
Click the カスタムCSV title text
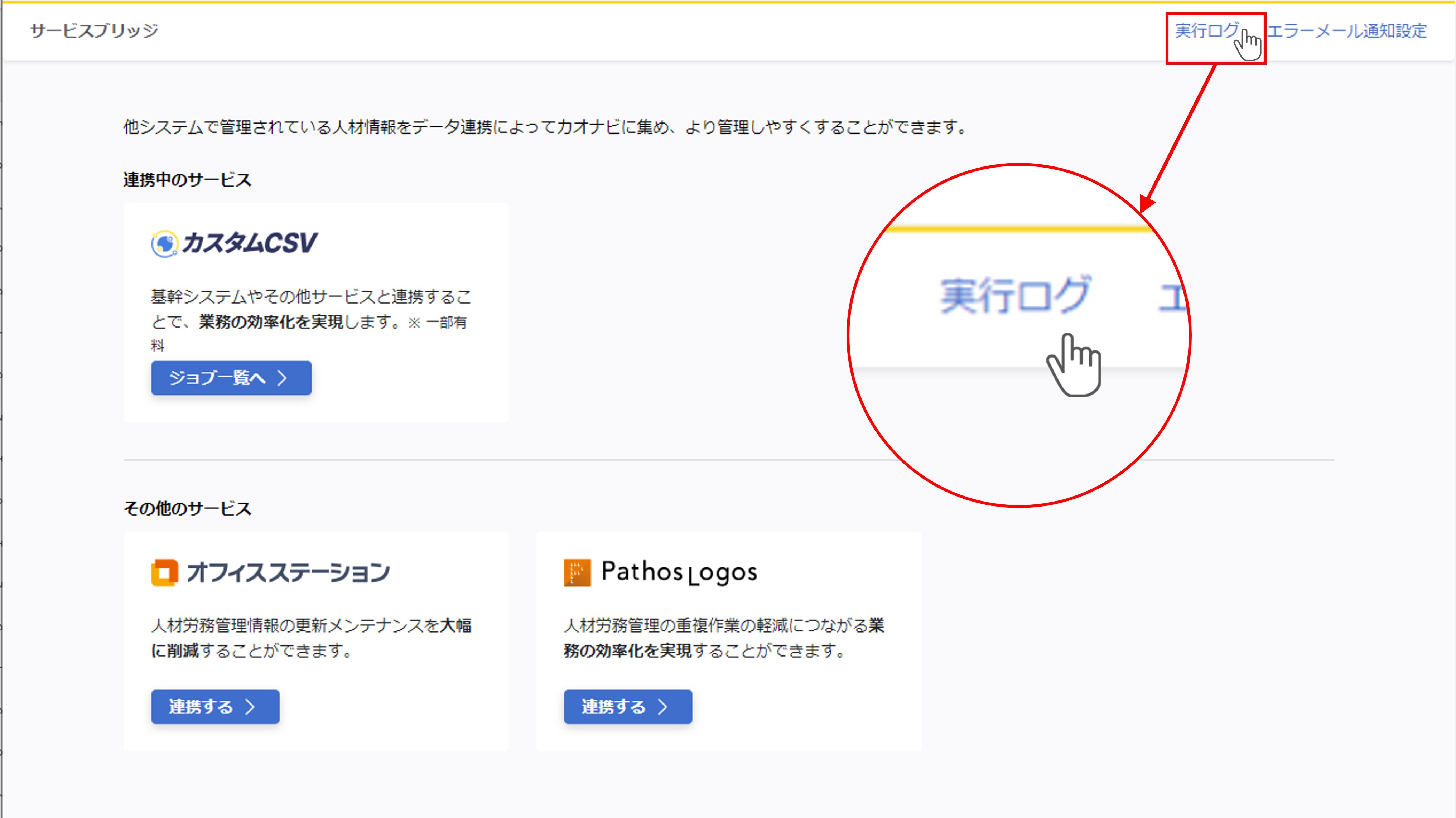249,243
